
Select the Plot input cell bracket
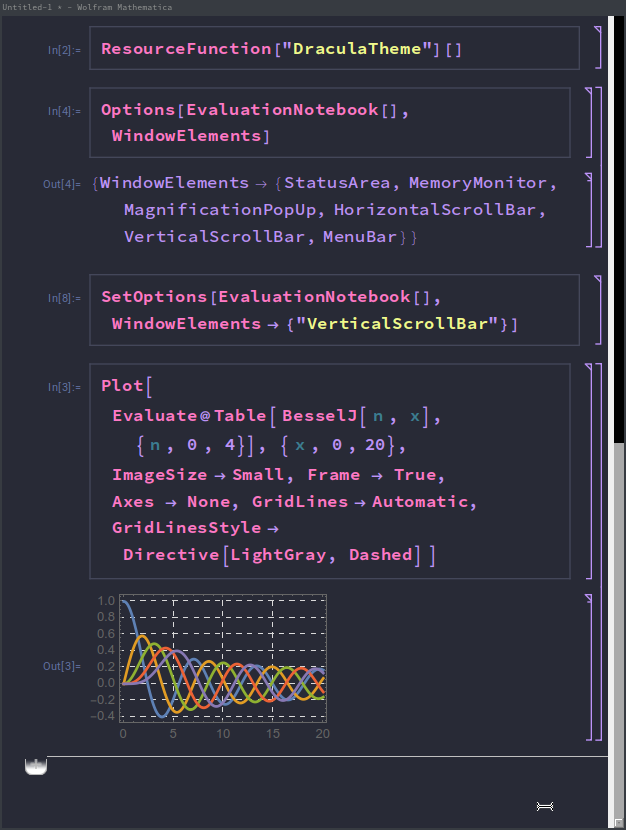tap(588, 471)
